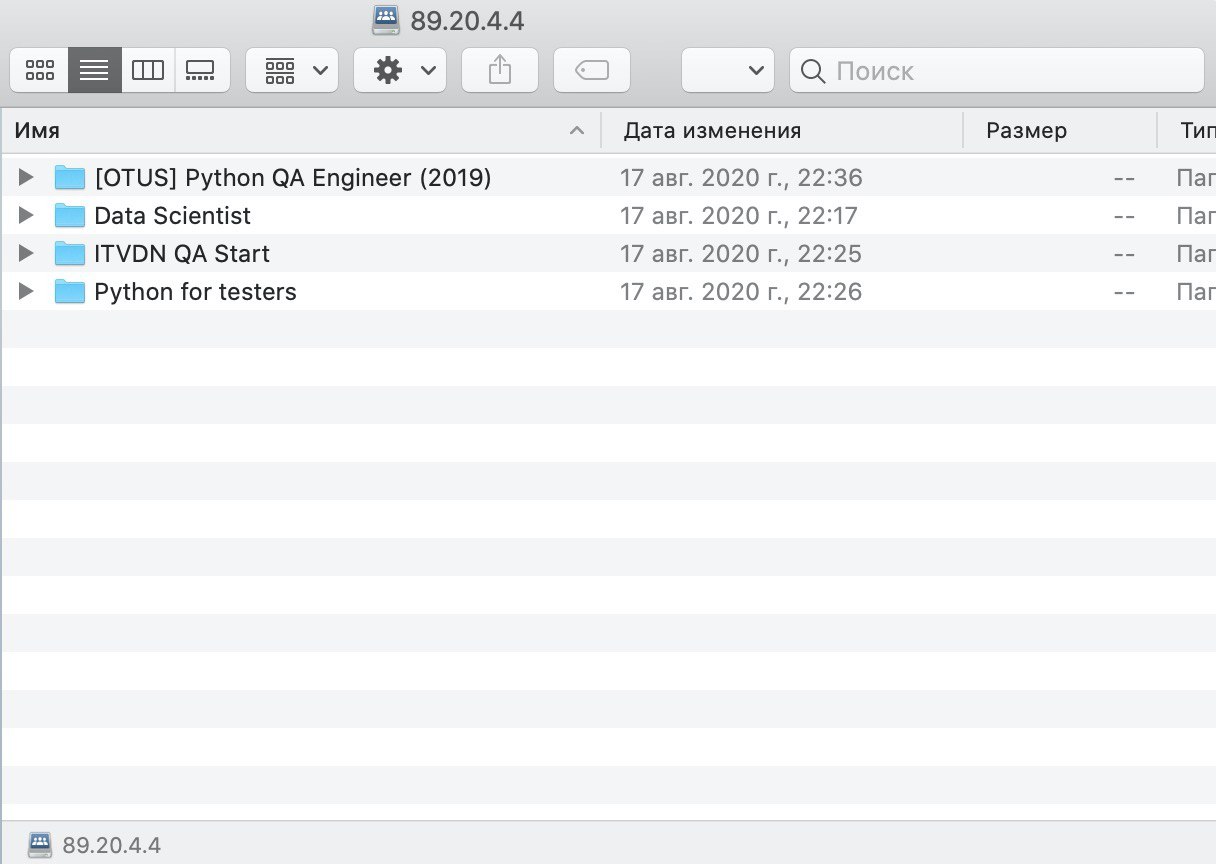Switch to icon view
The width and height of the screenshot is (1216, 864).
point(40,70)
